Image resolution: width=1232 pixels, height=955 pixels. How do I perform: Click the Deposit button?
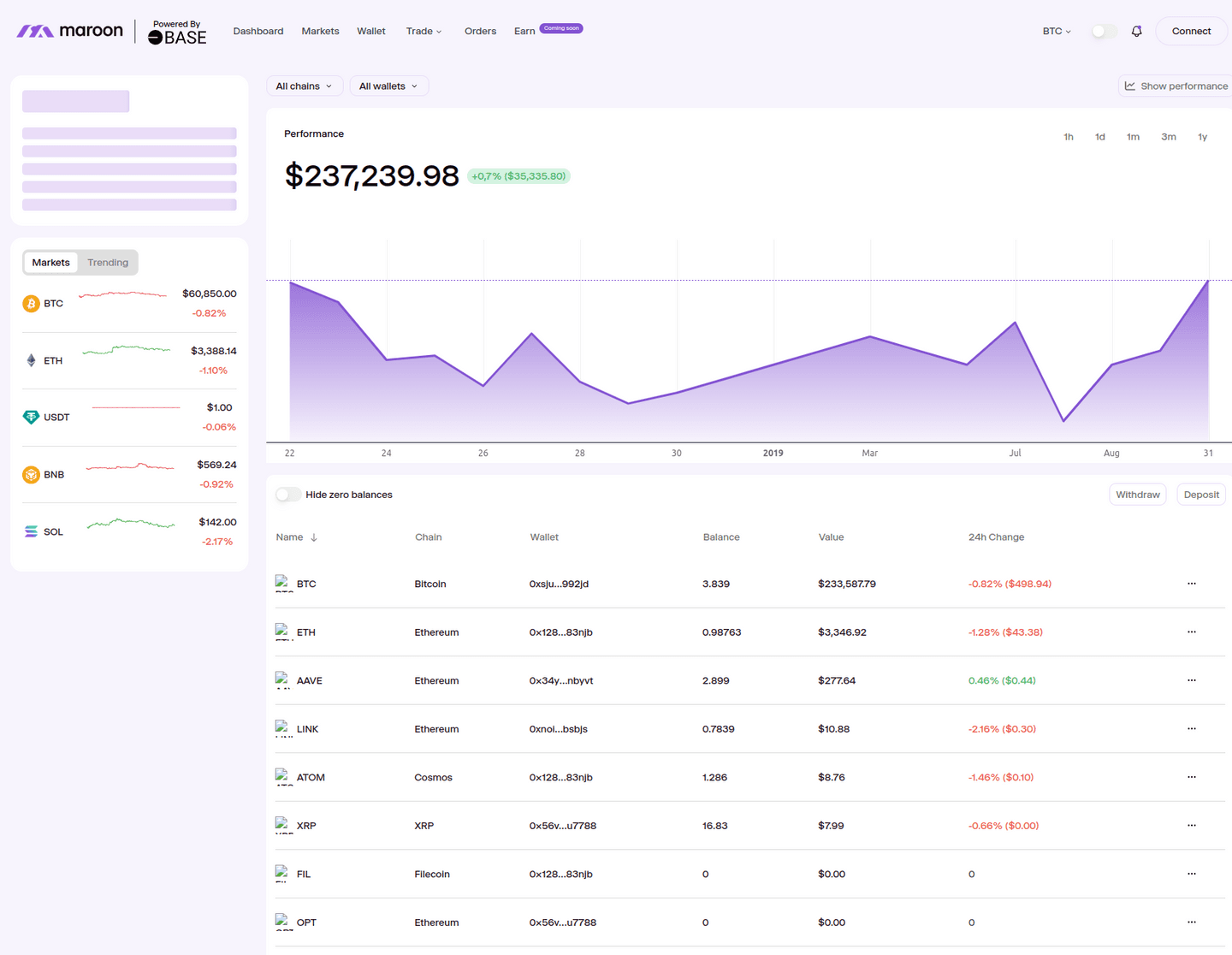click(1201, 495)
